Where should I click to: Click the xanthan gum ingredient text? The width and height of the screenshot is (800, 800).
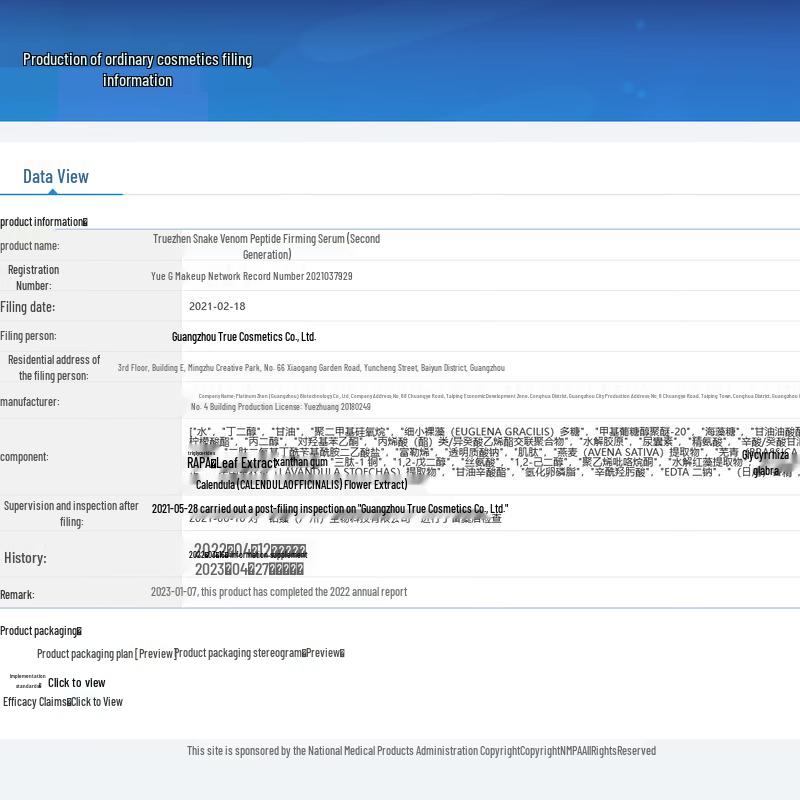click(301, 462)
